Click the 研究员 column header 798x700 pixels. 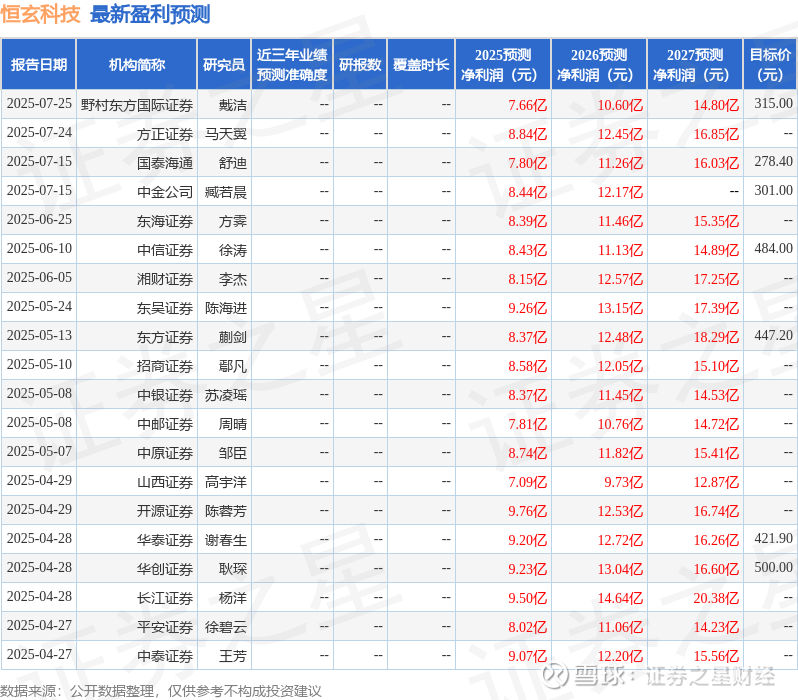(x=224, y=64)
